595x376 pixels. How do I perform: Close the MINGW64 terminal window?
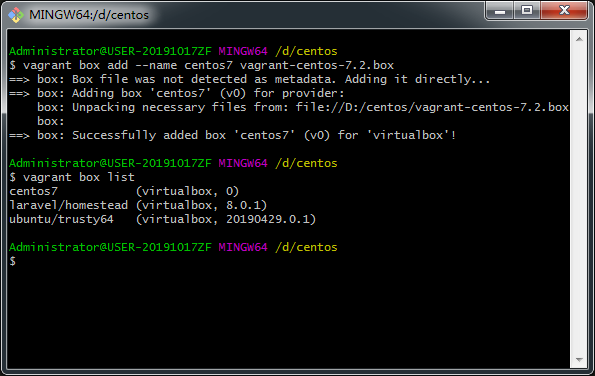[x=564, y=11]
